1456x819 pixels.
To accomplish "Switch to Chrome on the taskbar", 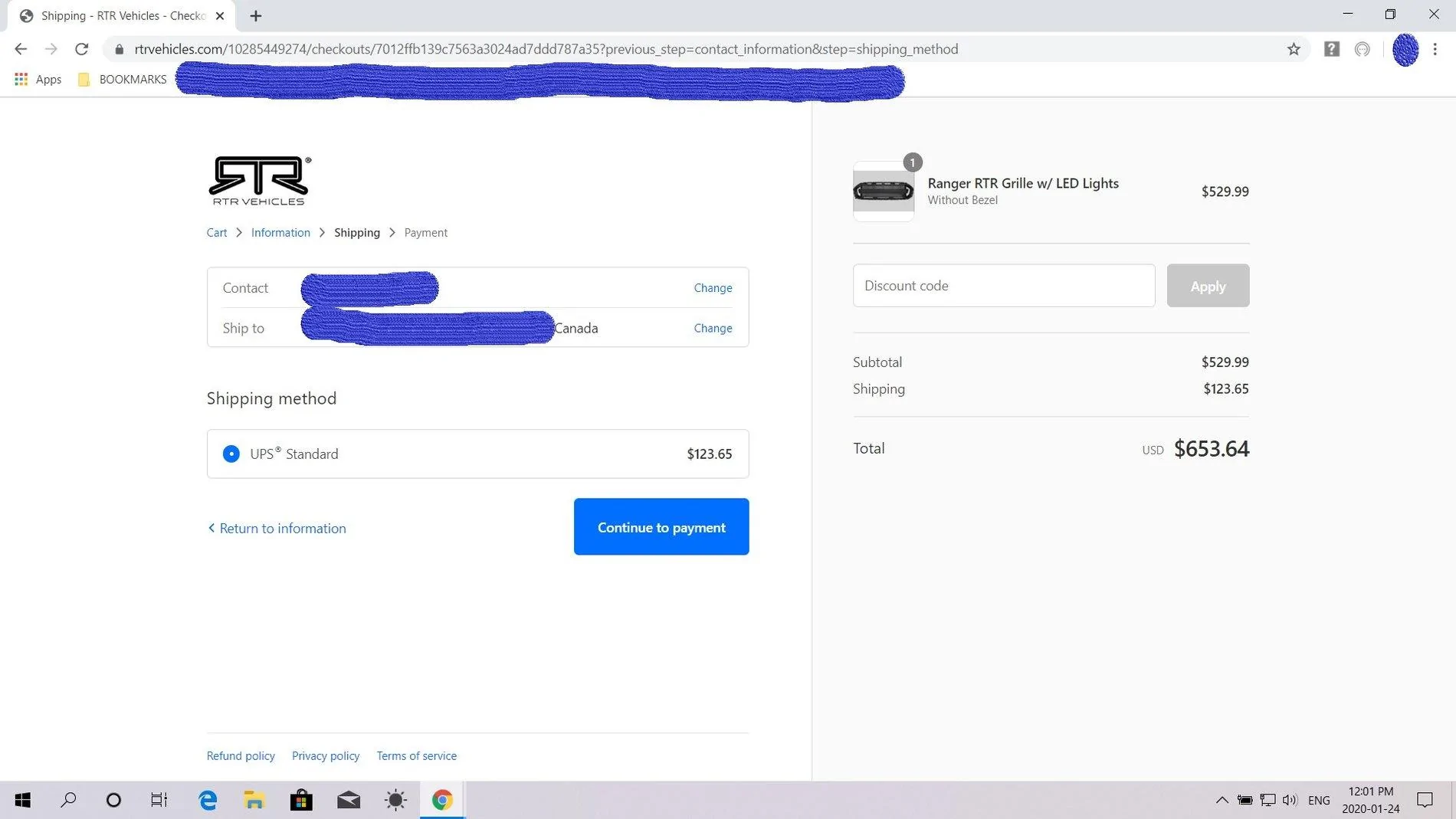I will click(x=442, y=800).
